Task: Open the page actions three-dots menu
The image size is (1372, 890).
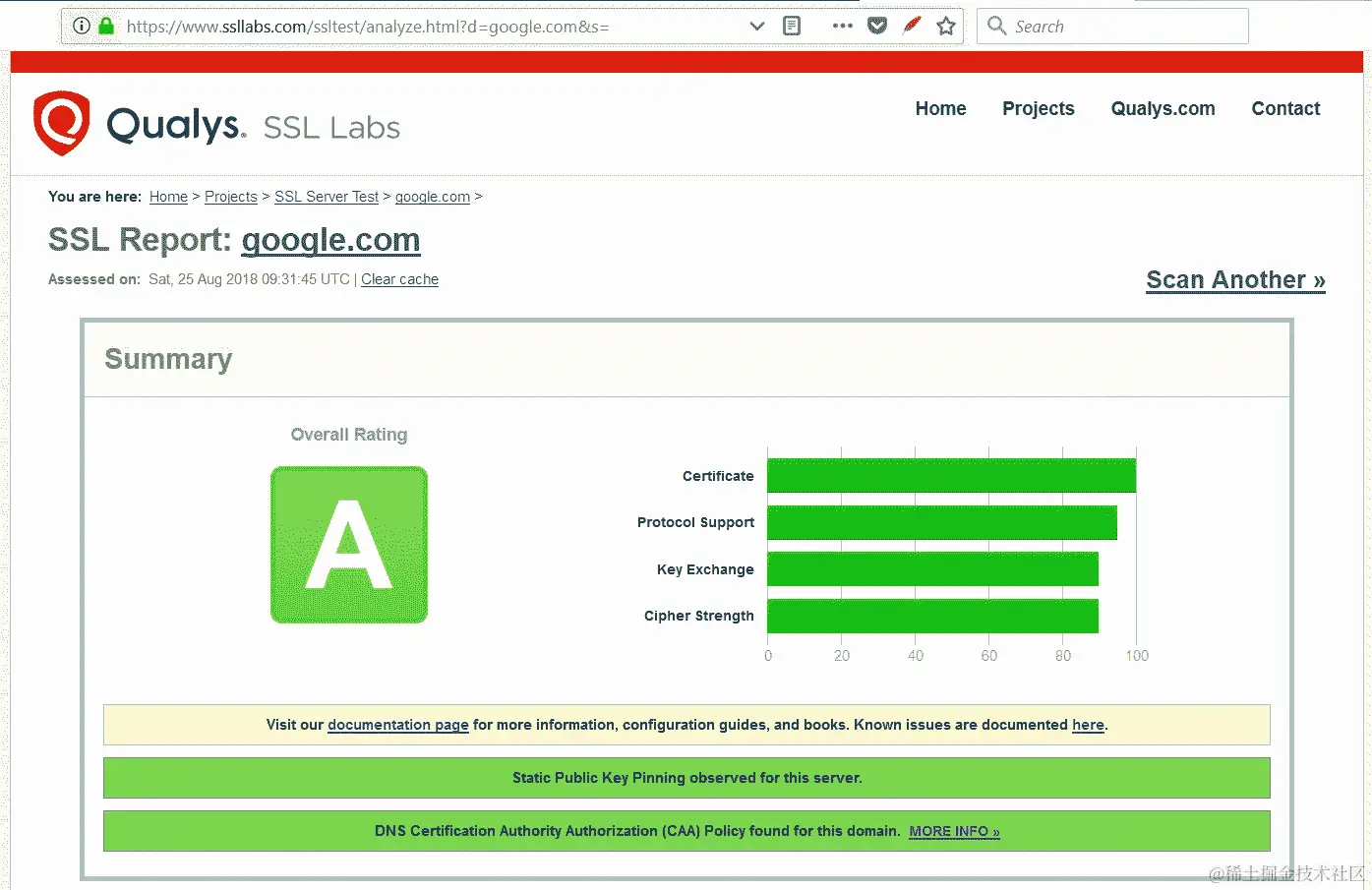Action: 842,27
